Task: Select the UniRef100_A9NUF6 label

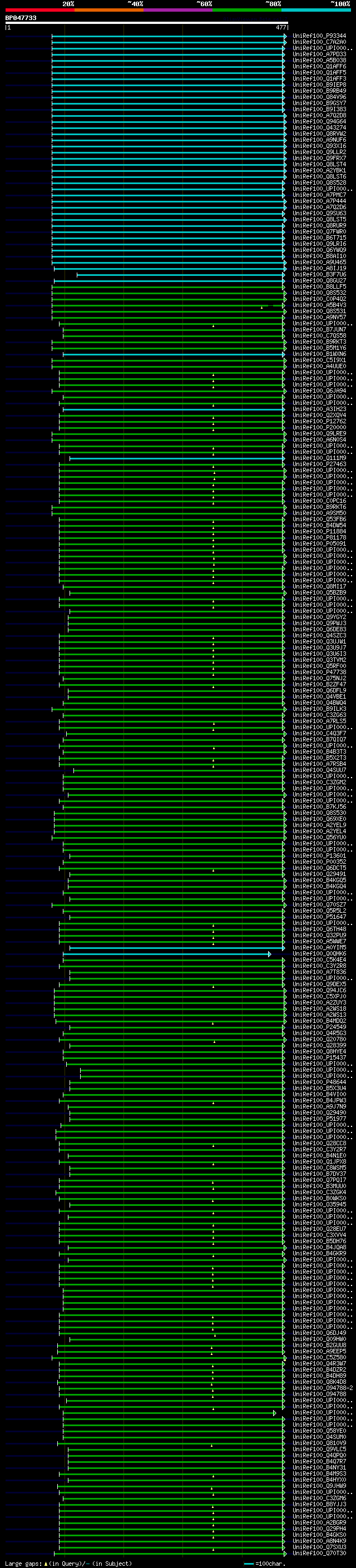Action: click(x=319, y=140)
